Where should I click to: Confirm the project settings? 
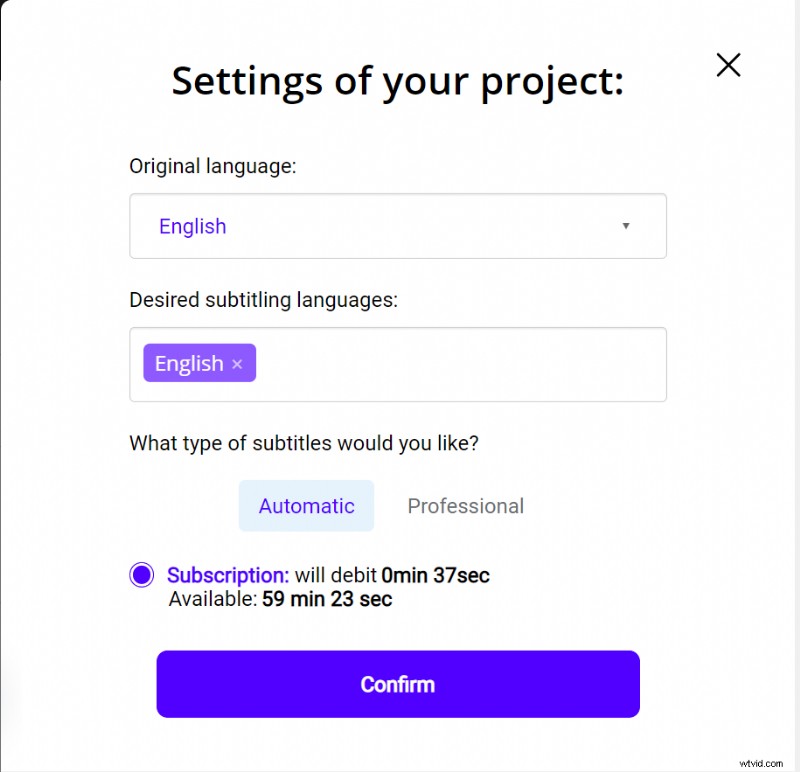(397, 684)
